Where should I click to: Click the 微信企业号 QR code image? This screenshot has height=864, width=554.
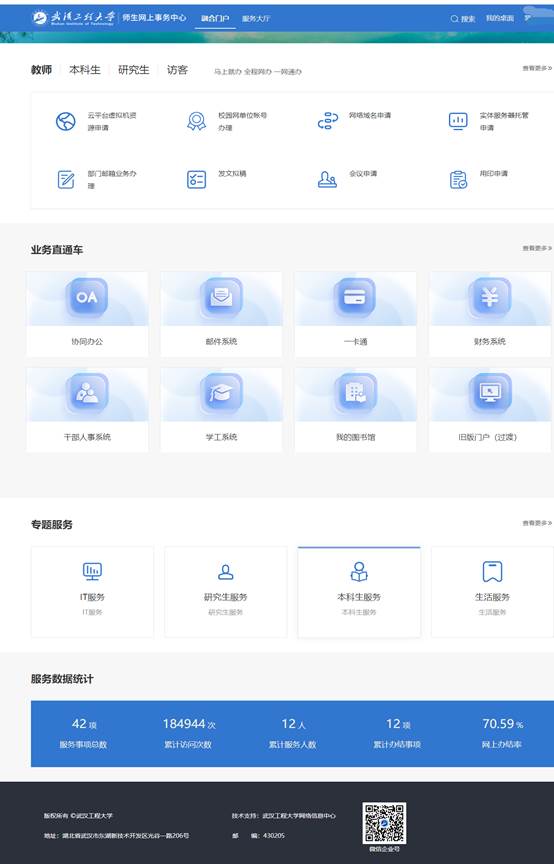pyautogui.click(x=384, y=823)
